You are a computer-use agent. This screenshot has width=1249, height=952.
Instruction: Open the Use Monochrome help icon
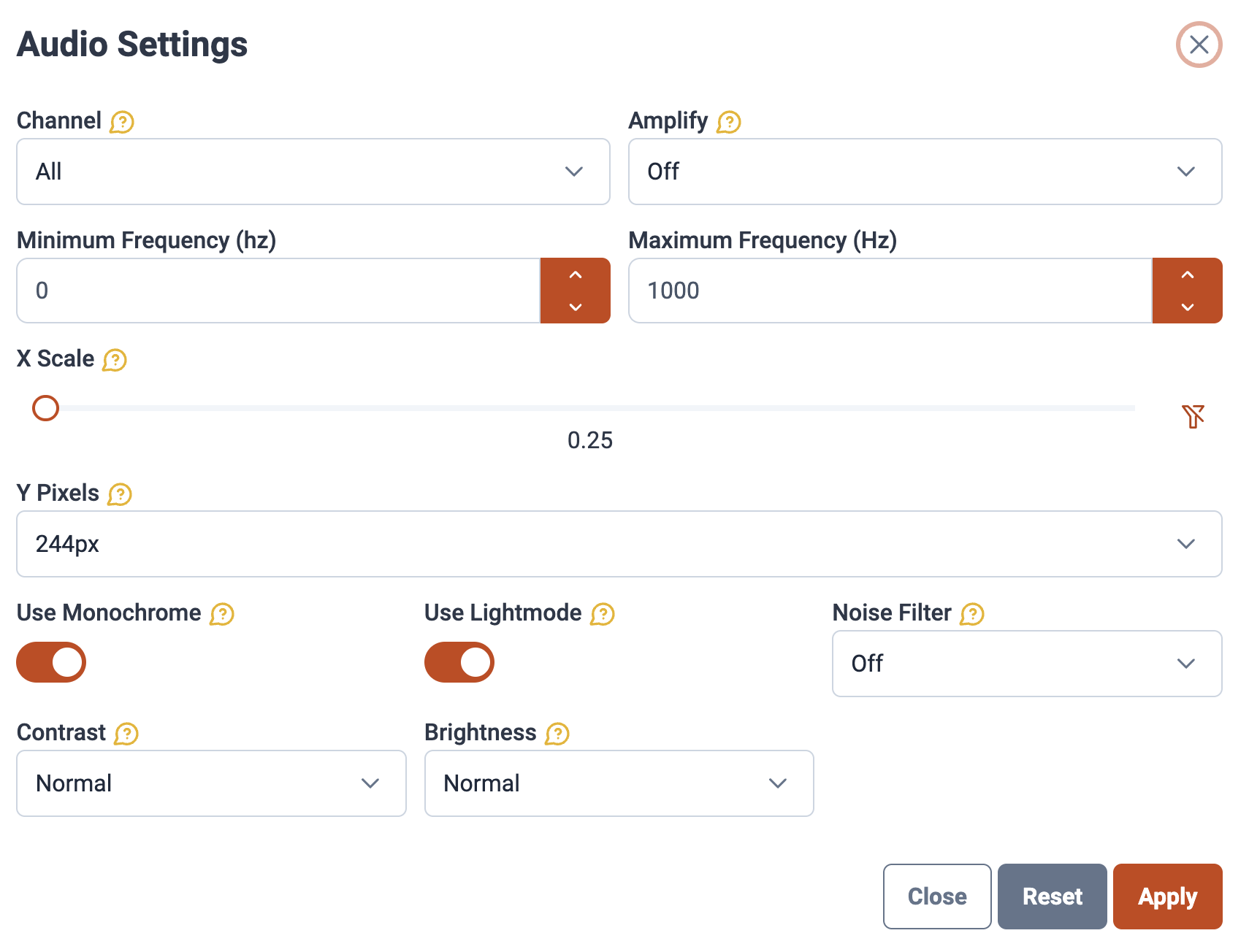(x=221, y=614)
